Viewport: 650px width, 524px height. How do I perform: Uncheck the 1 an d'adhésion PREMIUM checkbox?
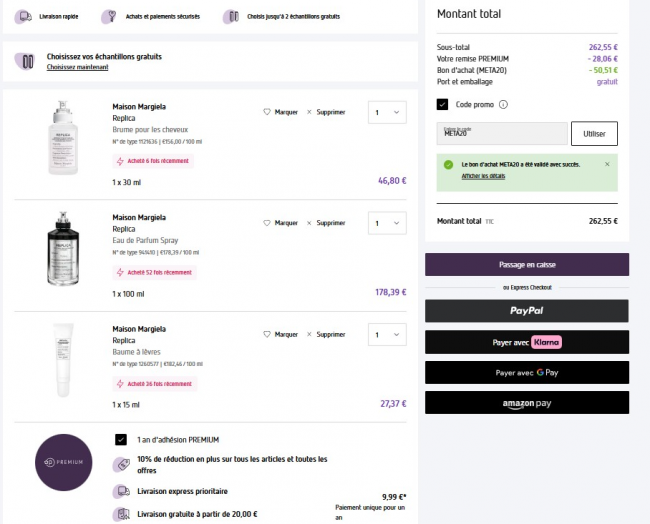click(121, 439)
